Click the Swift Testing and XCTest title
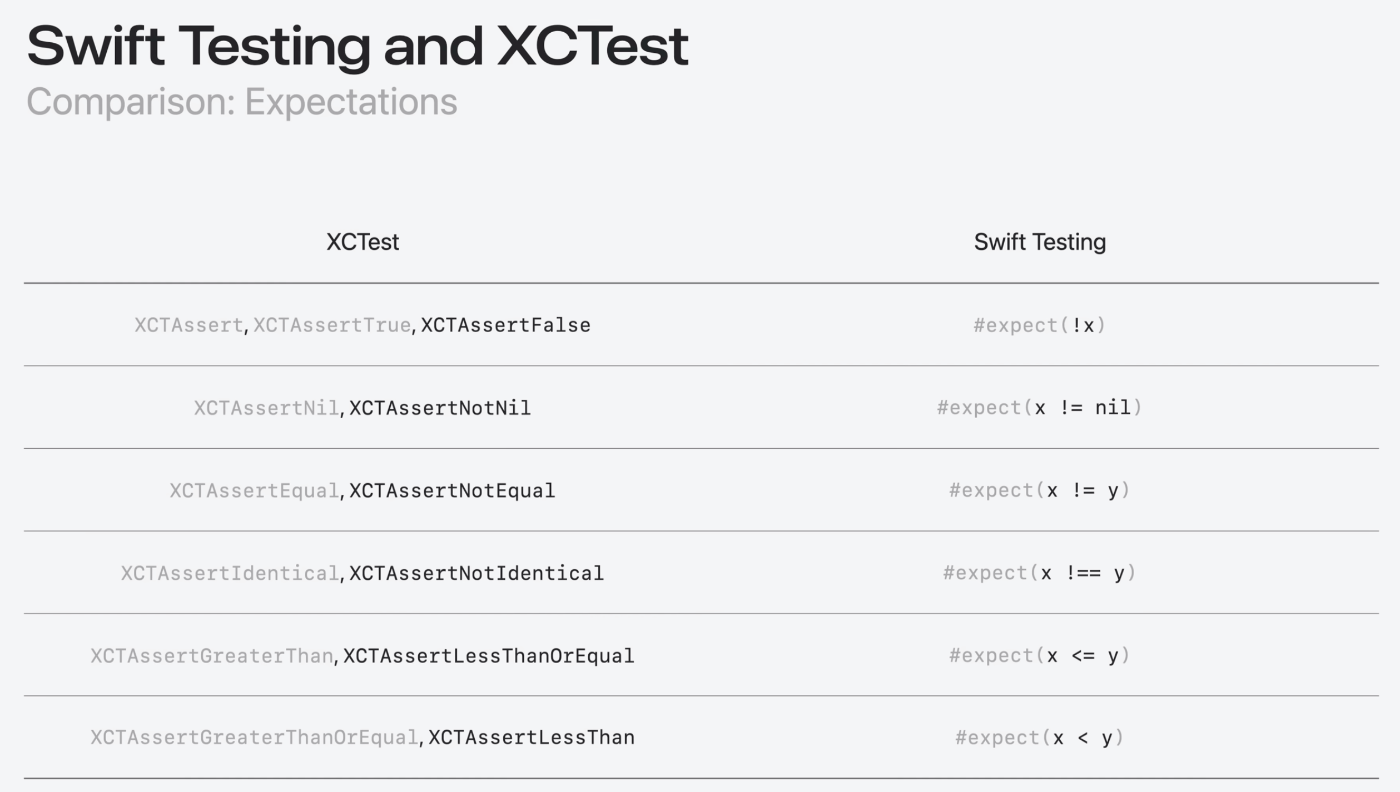This screenshot has width=1400, height=792. coord(357,46)
